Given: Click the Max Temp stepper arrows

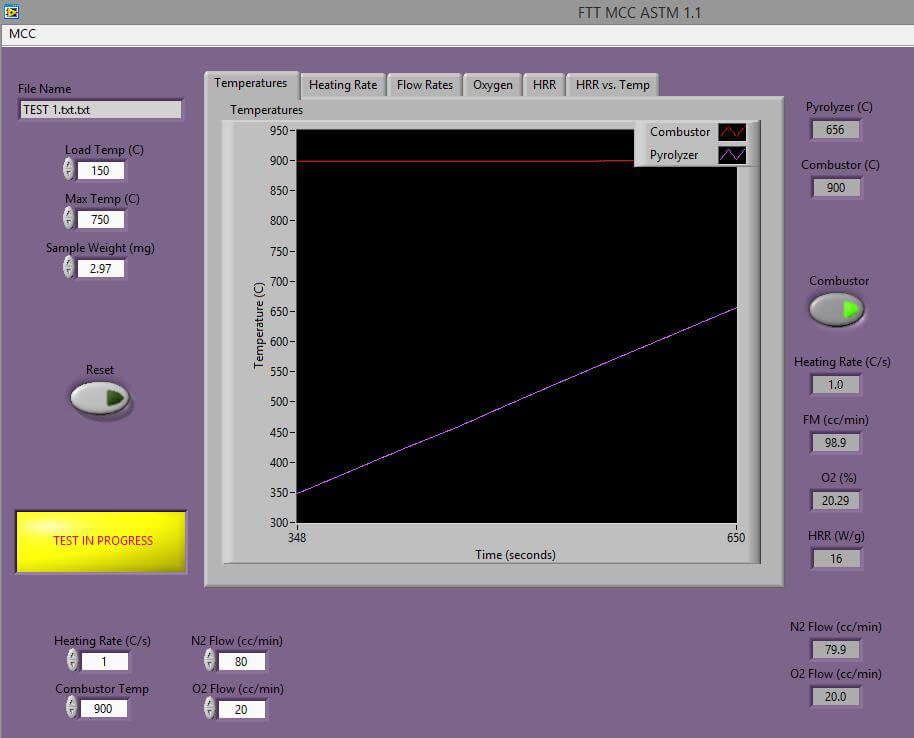Looking at the screenshot, I should tap(69, 219).
